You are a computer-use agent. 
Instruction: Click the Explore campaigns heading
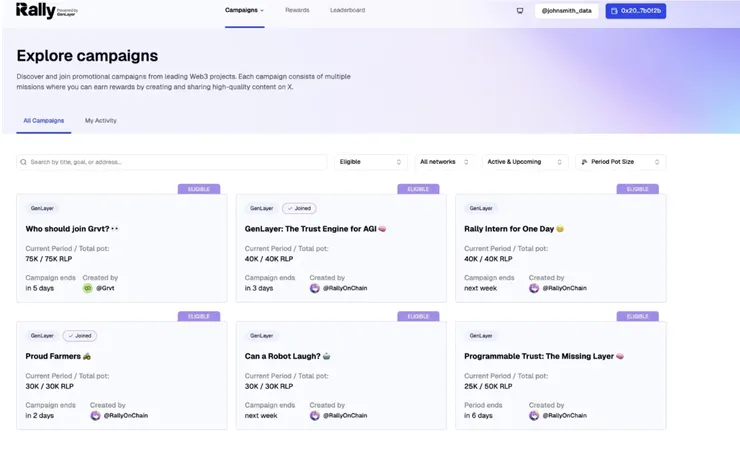click(87, 56)
